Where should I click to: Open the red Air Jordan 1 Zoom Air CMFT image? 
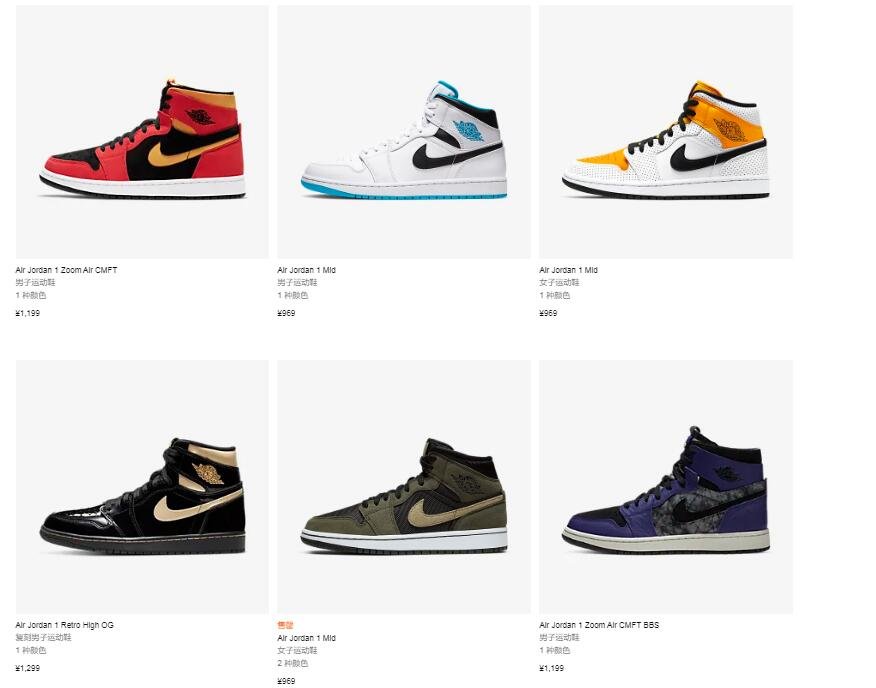[142, 132]
